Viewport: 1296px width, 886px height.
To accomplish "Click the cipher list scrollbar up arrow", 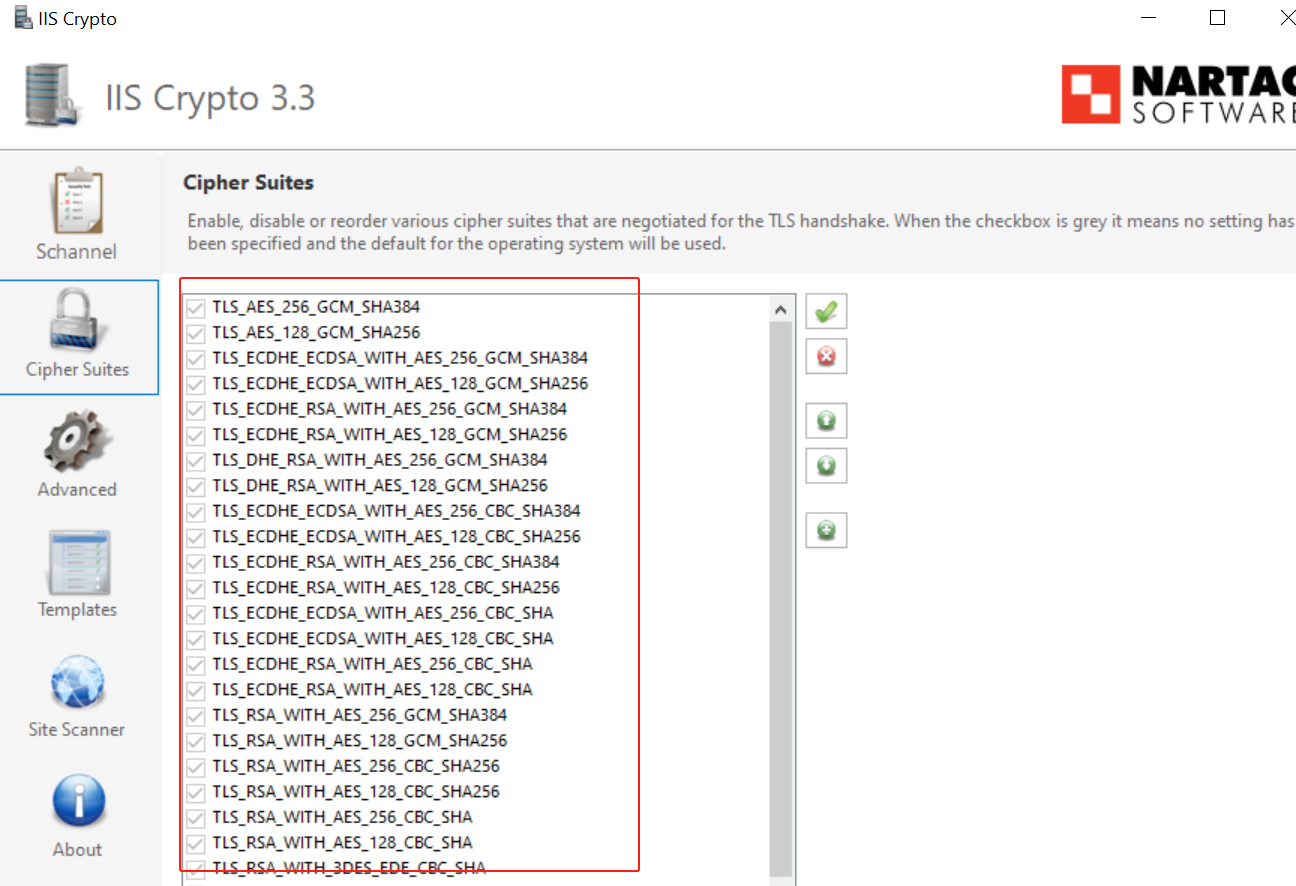I will [781, 310].
